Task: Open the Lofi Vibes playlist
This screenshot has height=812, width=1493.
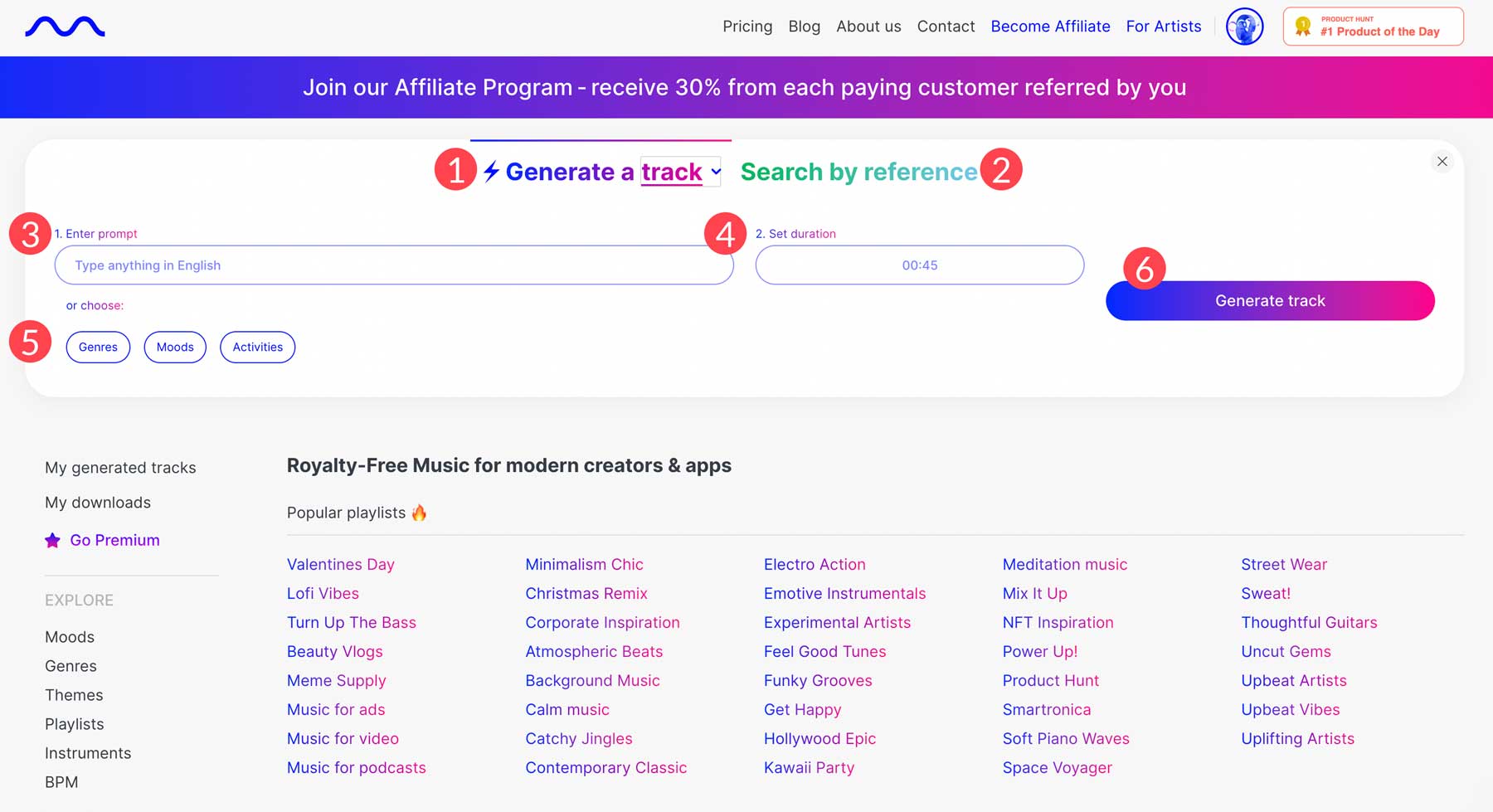Action: pyautogui.click(x=323, y=593)
